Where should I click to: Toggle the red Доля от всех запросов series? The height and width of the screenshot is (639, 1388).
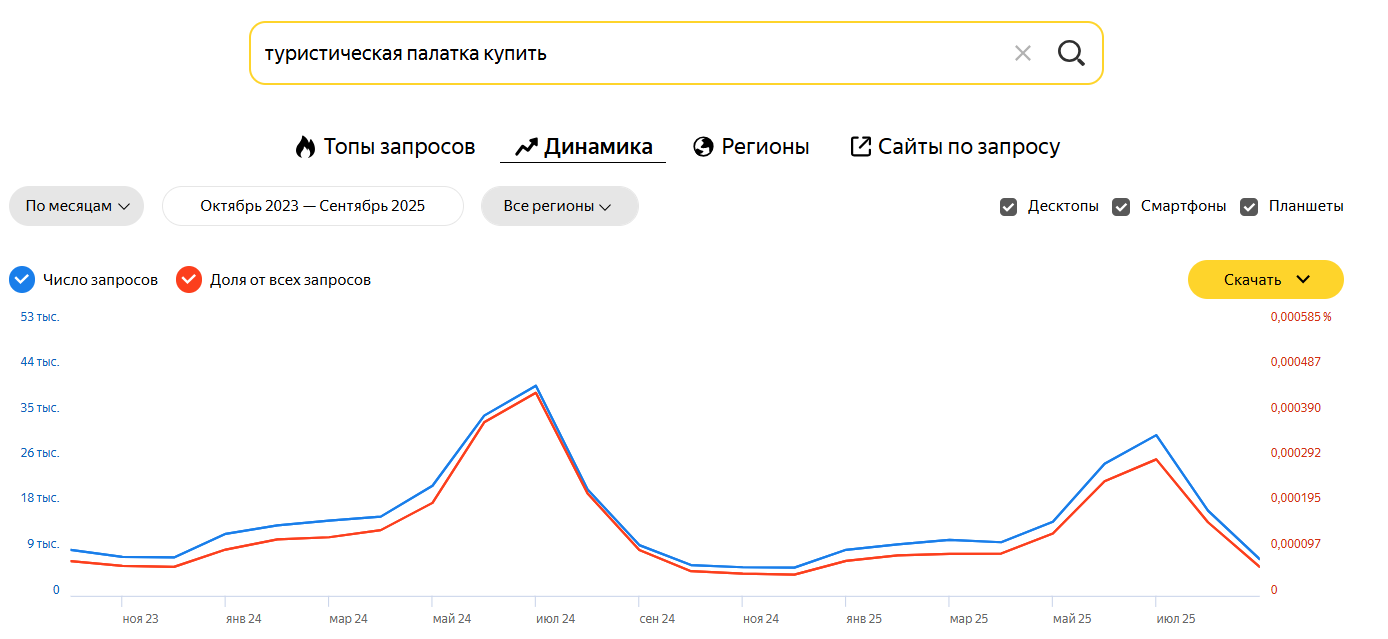189,280
